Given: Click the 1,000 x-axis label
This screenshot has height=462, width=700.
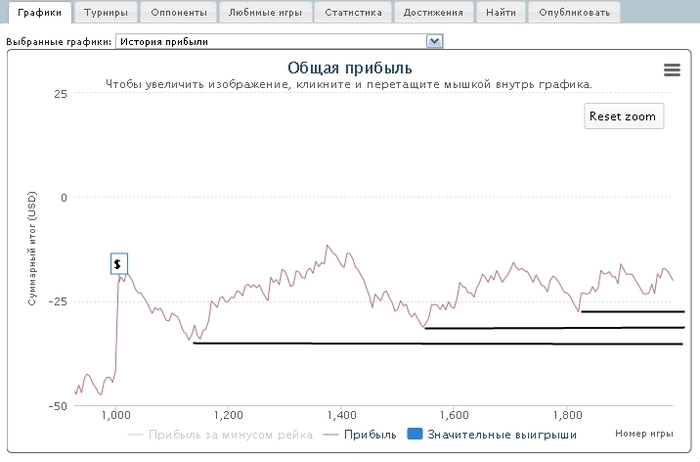Looking at the screenshot, I should (x=116, y=415).
